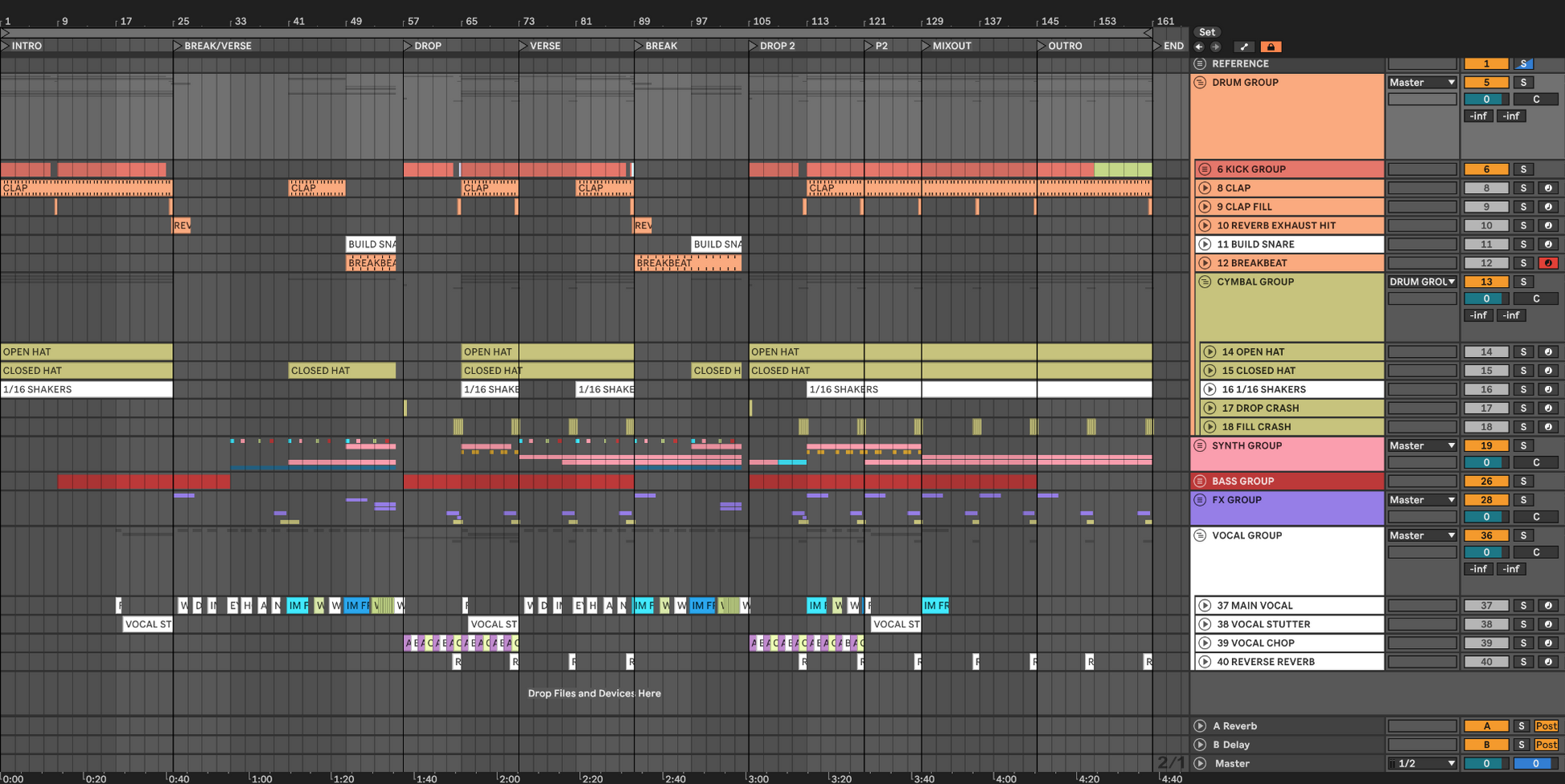The image size is (1565, 784).
Task: Open Master track 1/2 output dropdown
Action: click(1422, 764)
